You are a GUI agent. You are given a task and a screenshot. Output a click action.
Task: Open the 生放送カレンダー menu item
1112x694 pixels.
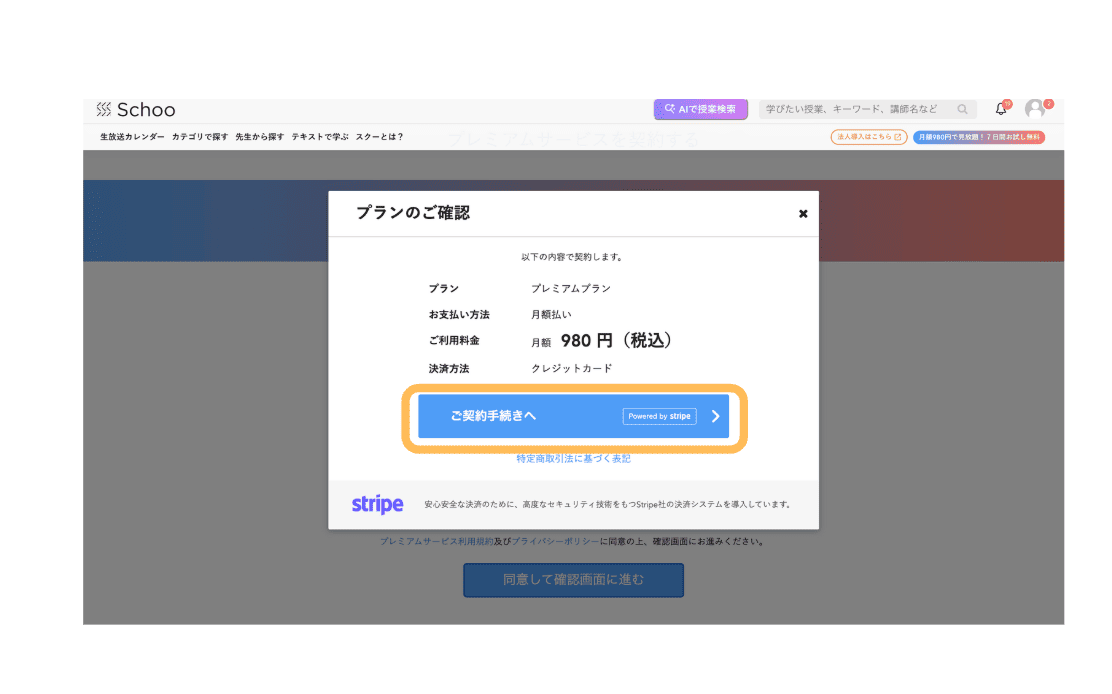tap(132, 137)
